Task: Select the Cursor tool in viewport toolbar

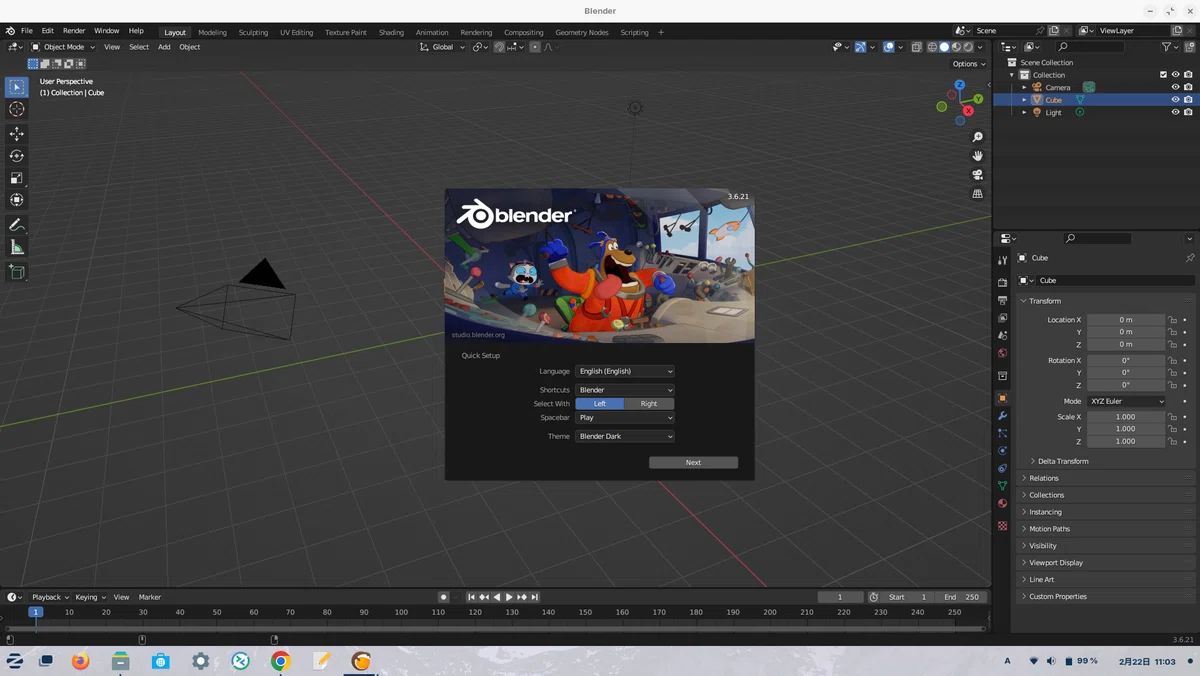Action: pos(17,109)
